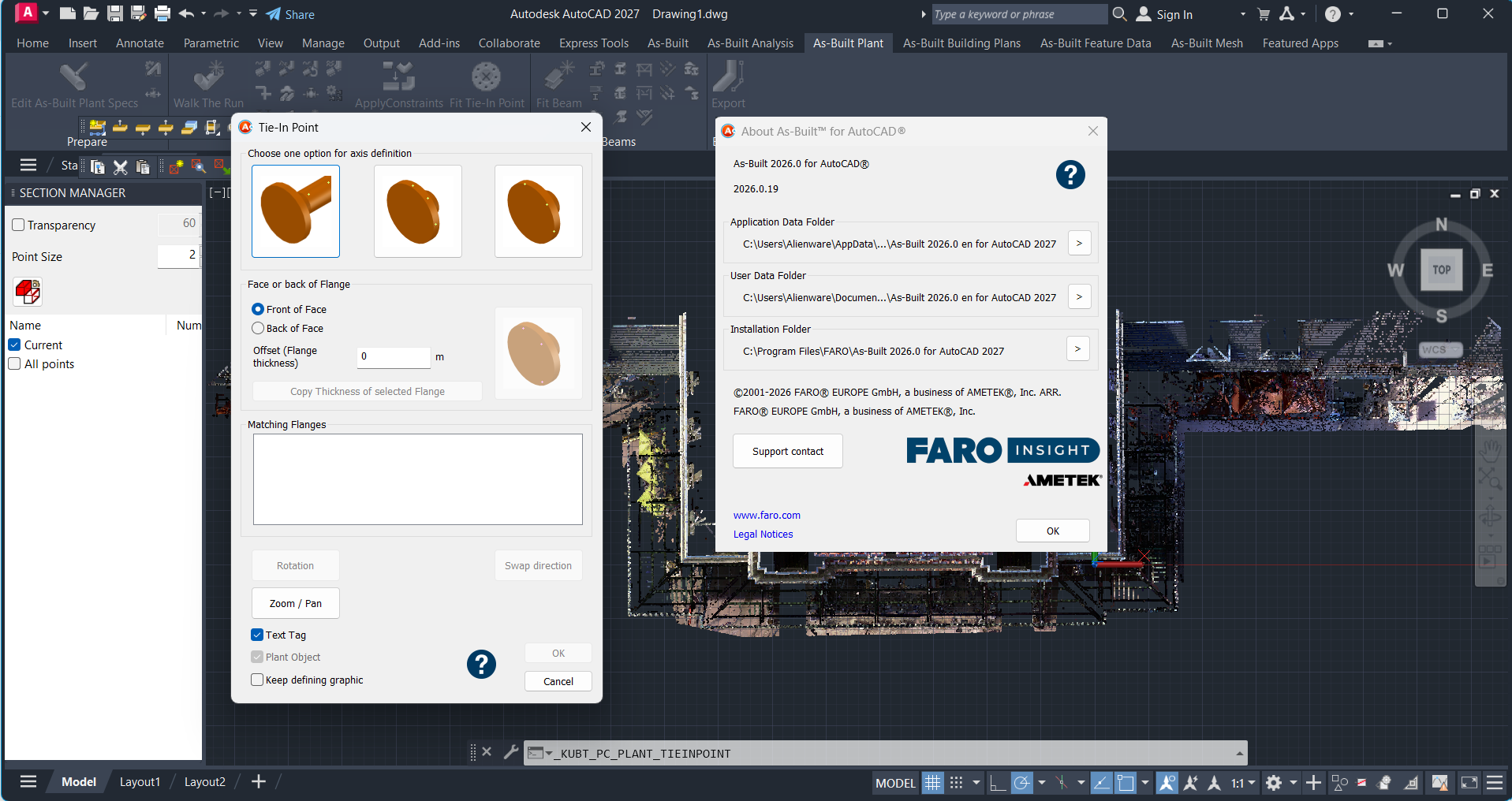This screenshot has height=801, width=1512.
Task: Open the Installation Folder arrow button
Action: (x=1077, y=349)
